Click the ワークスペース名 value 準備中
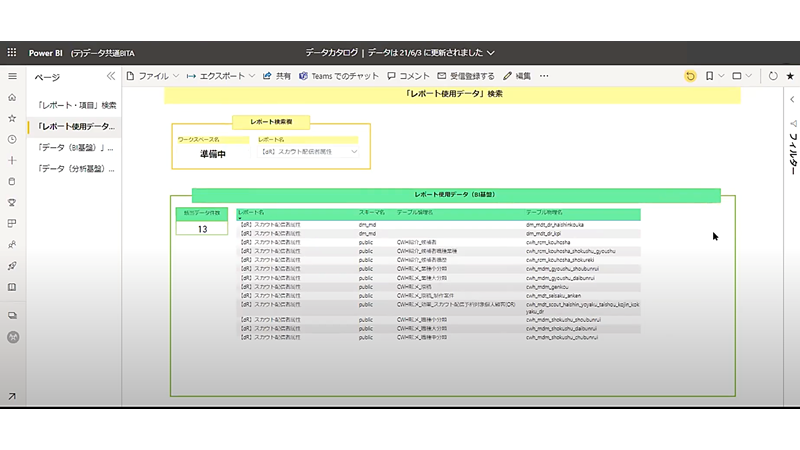The image size is (800, 450). click(x=213, y=154)
